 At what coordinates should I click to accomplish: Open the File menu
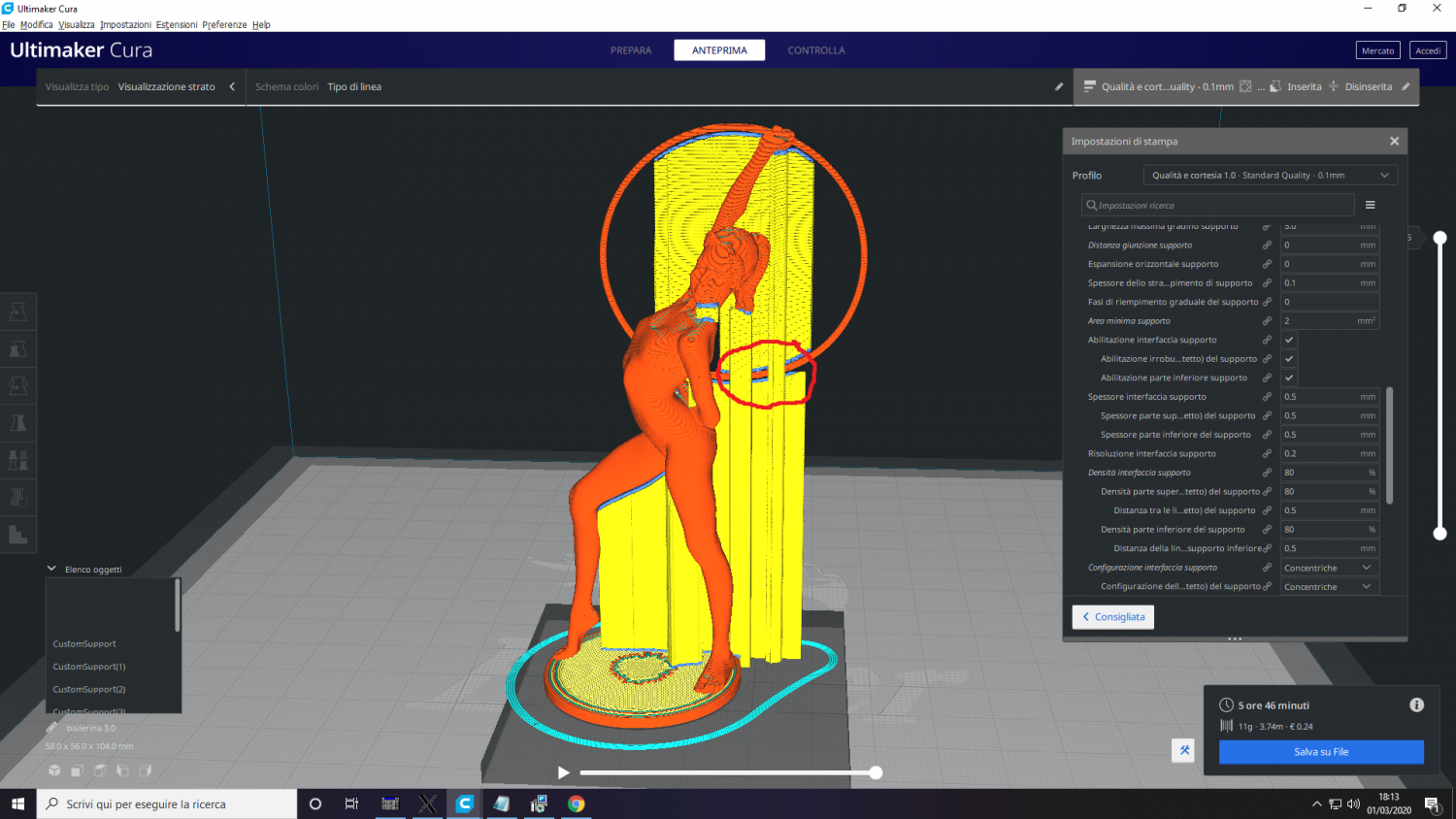[x=9, y=24]
